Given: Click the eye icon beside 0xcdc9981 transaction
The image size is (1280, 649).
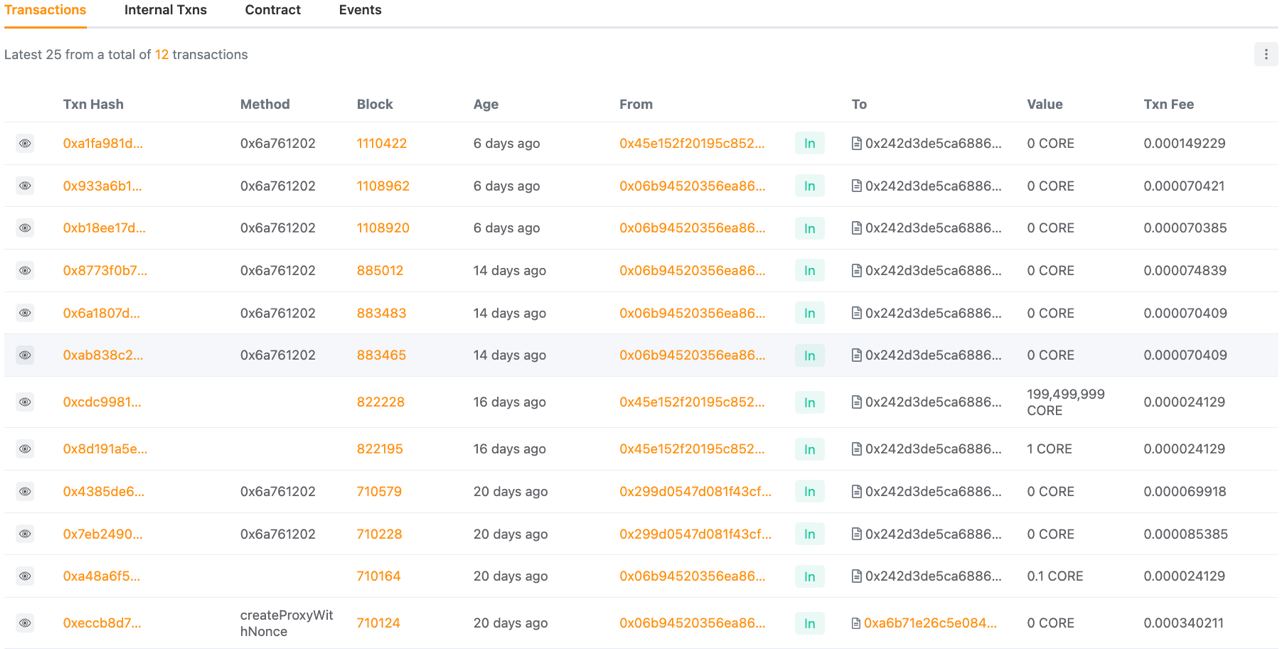Looking at the screenshot, I should (x=25, y=402).
